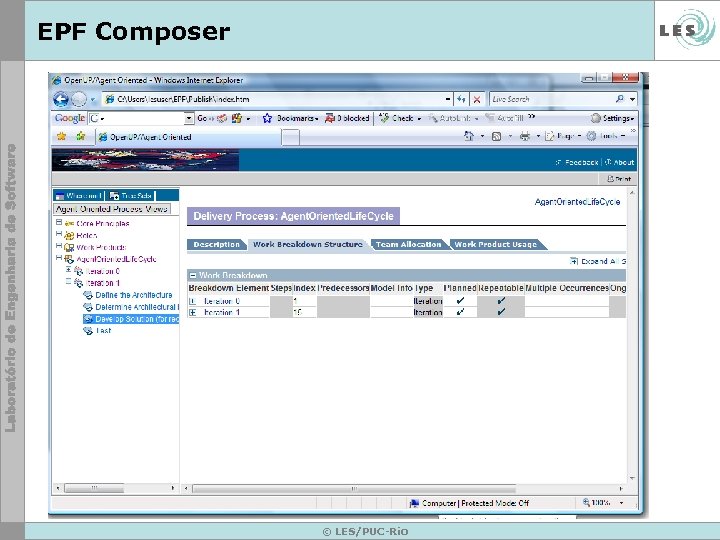Click the printer icon in command bar
The image size is (720, 540).
click(525, 136)
